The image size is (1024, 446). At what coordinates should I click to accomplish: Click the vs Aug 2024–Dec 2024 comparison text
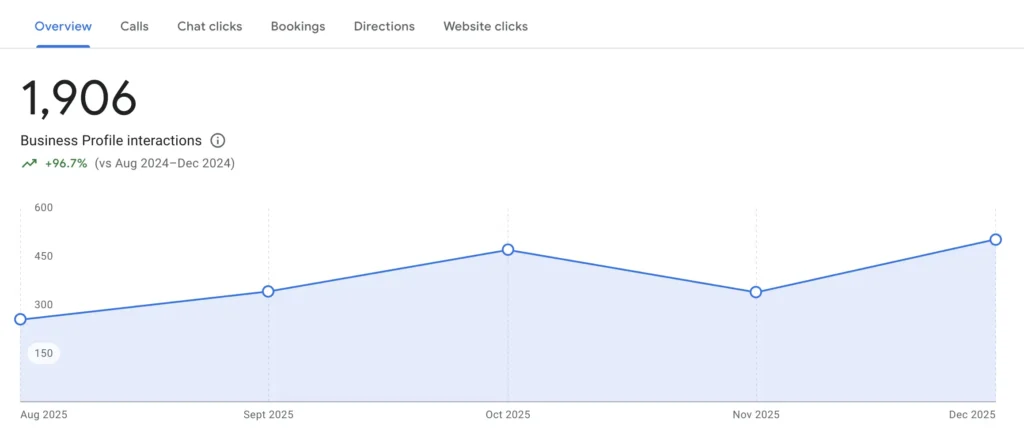tap(165, 163)
